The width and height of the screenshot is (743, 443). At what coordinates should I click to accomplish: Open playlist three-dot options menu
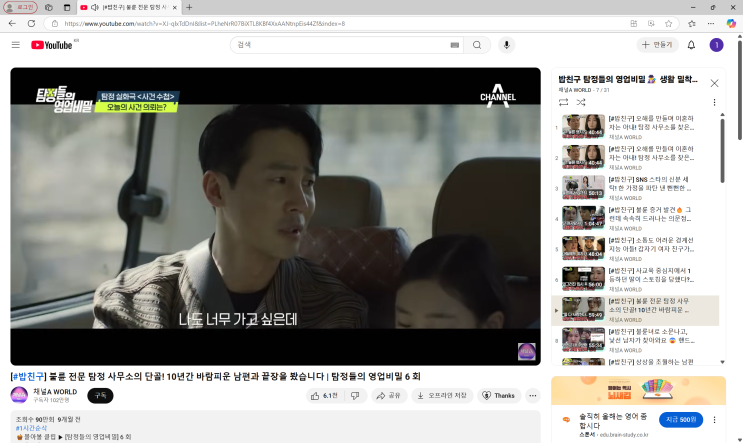pos(714,102)
